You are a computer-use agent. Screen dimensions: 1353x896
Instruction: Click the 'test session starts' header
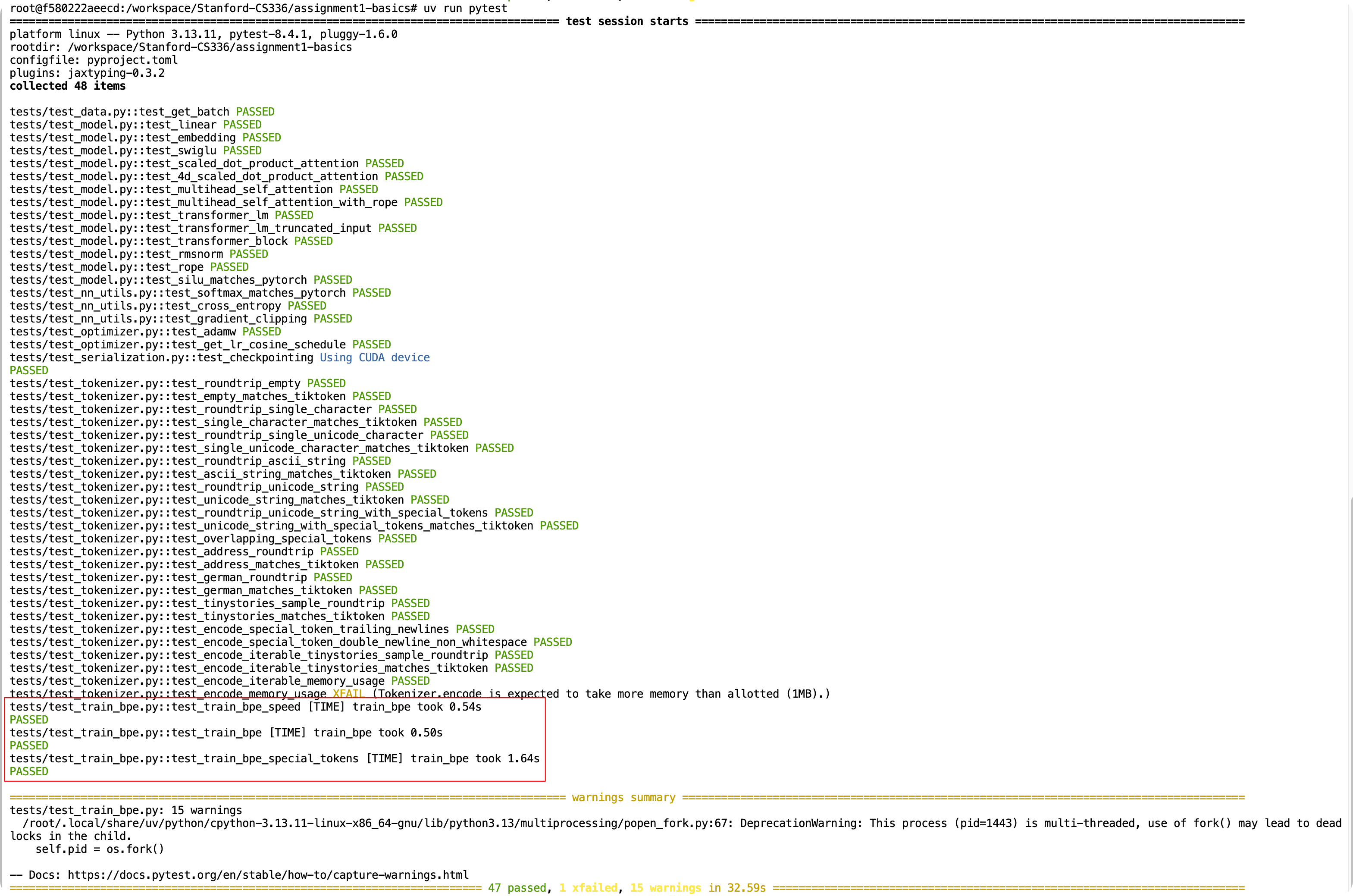click(627, 22)
